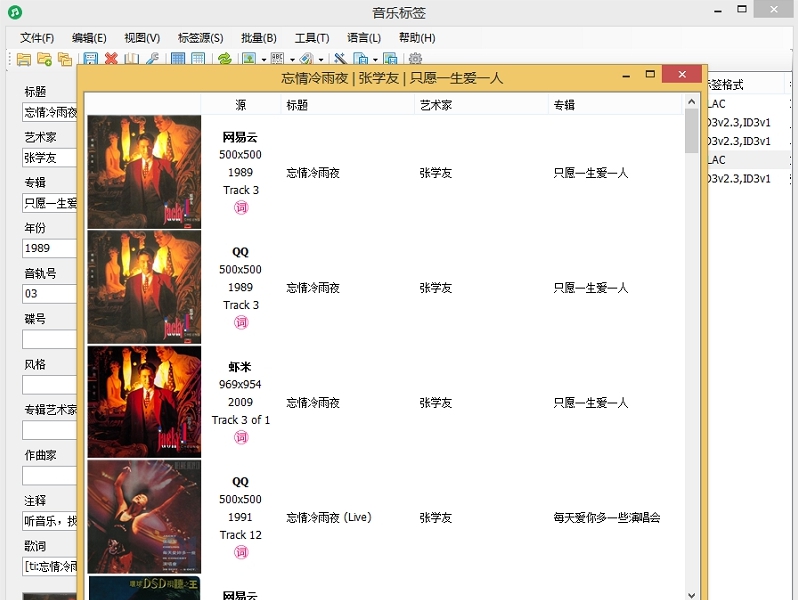
Task: Open the 编辑(E) menu
Action: tap(89, 38)
